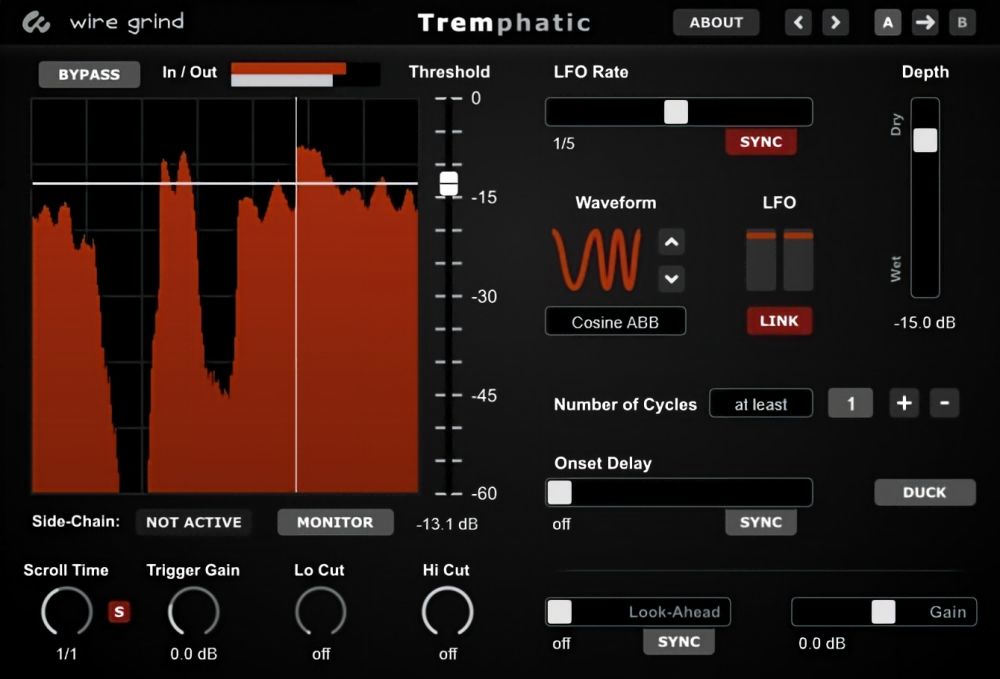Toggle LFO Rate SYNC button
Screen dimensions: 1000x679
[761, 142]
